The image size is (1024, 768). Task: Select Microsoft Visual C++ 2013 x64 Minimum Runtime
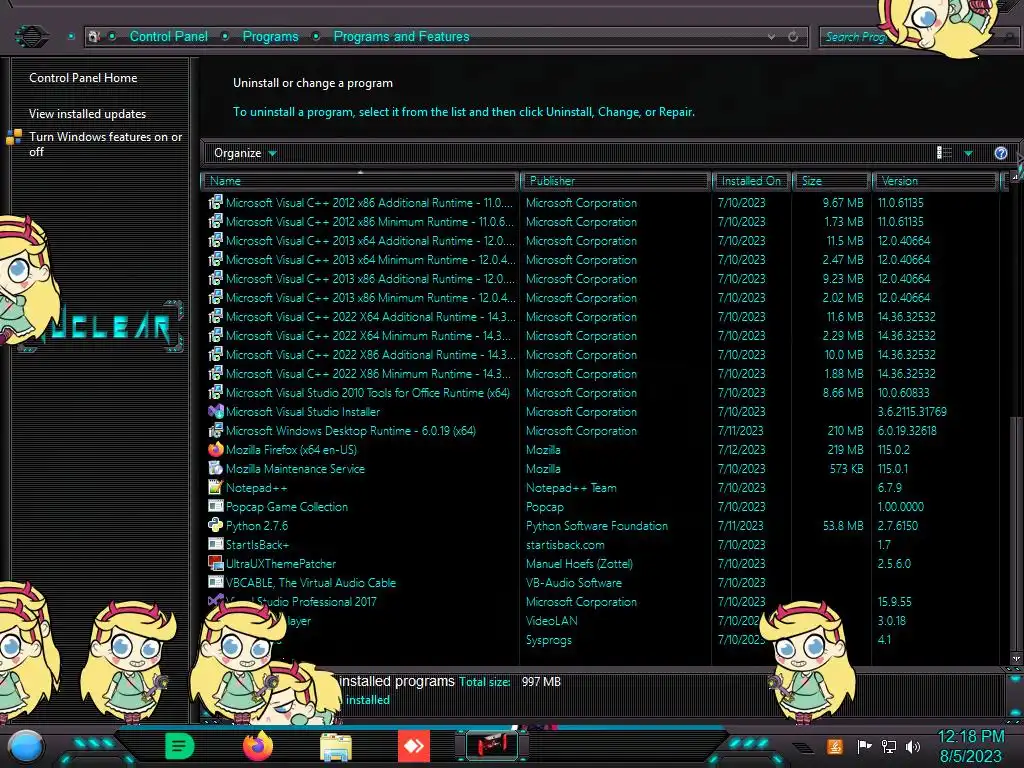tap(370, 259)
